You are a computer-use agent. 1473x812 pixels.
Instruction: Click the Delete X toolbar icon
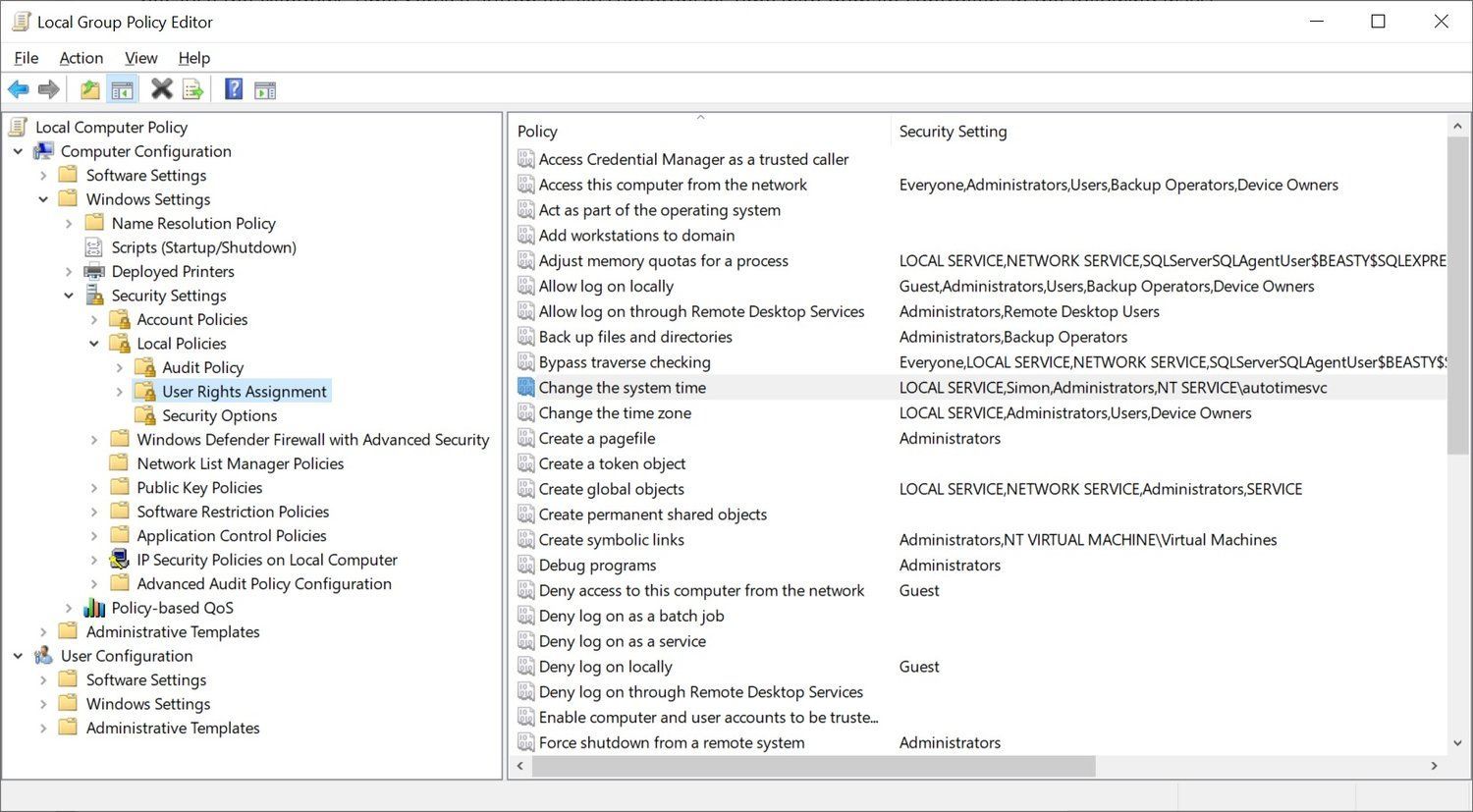(x=162, y=89)
